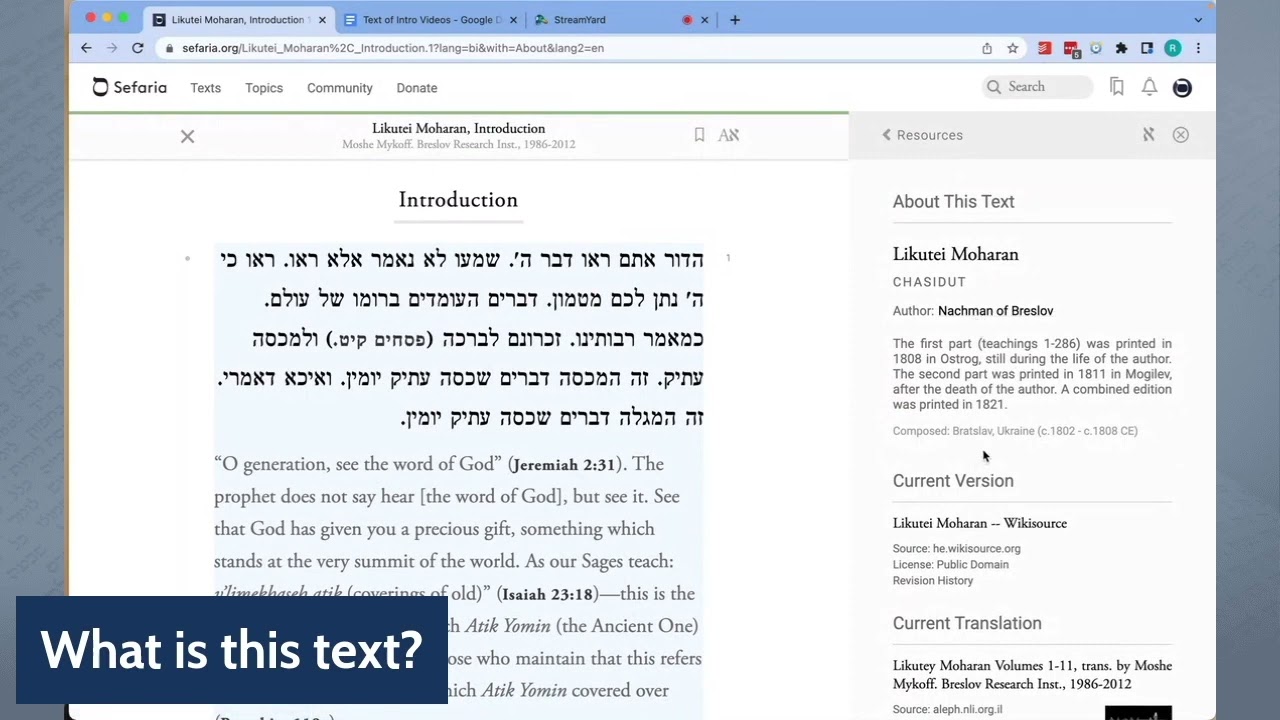
Task: Close the Text of Intro Videos tab
Action: coord(512,20)
